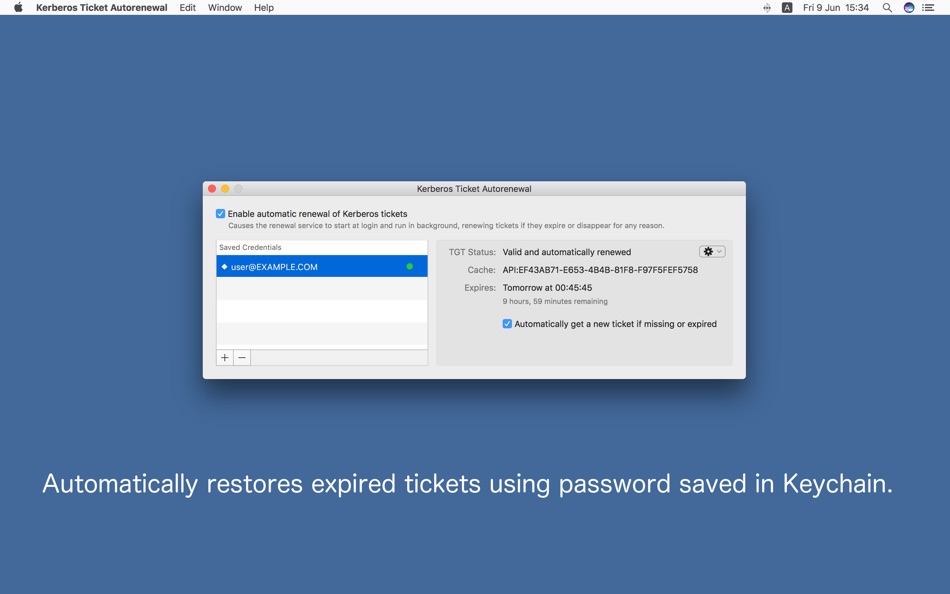Toggle Automatically get a new ticket checkbox
This screenshot has width=950, height=594.
click(x=507, y=324)
